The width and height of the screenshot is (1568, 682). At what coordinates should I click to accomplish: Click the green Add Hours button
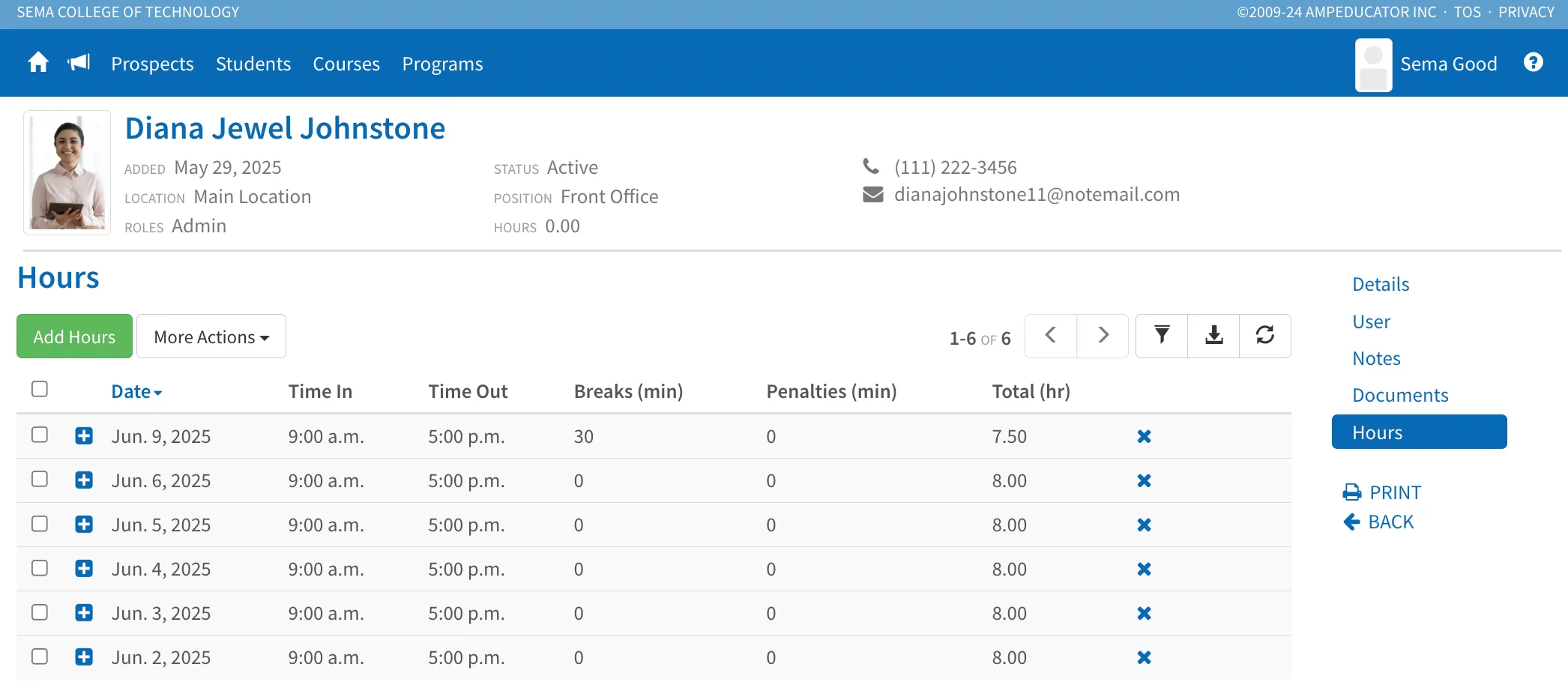point(74,337)
